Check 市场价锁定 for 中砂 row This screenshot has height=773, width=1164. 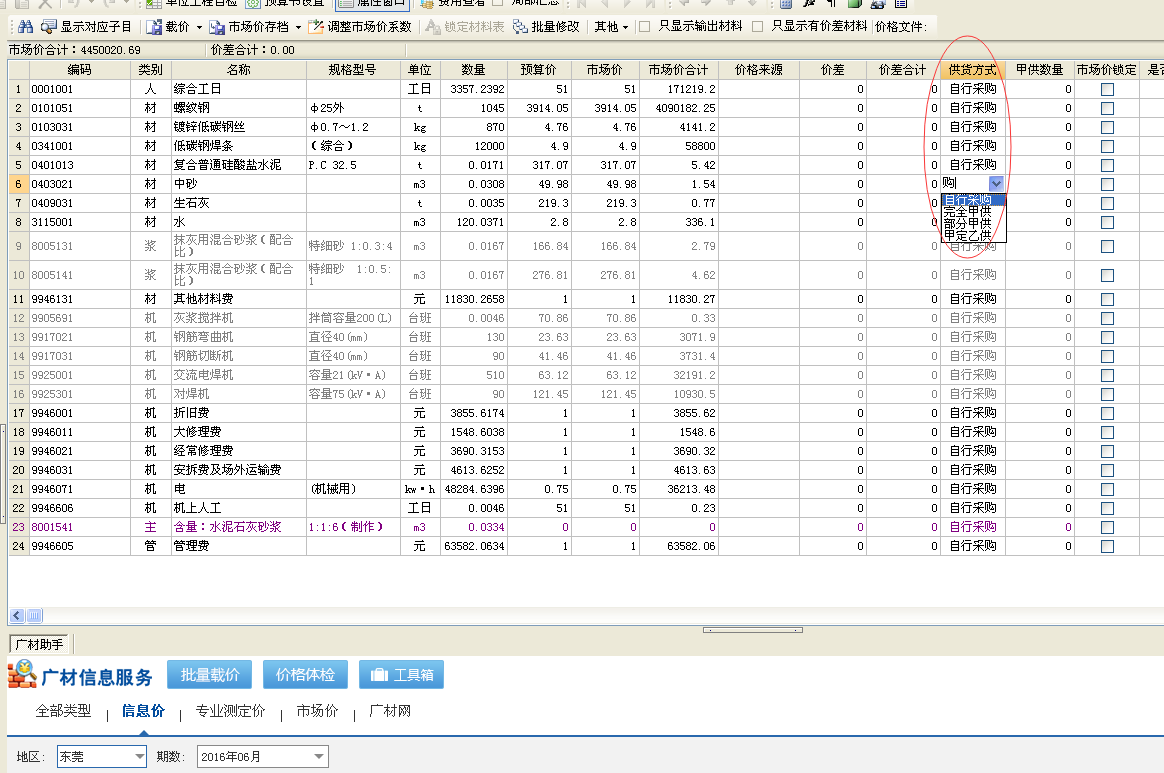coord(1108,184)
